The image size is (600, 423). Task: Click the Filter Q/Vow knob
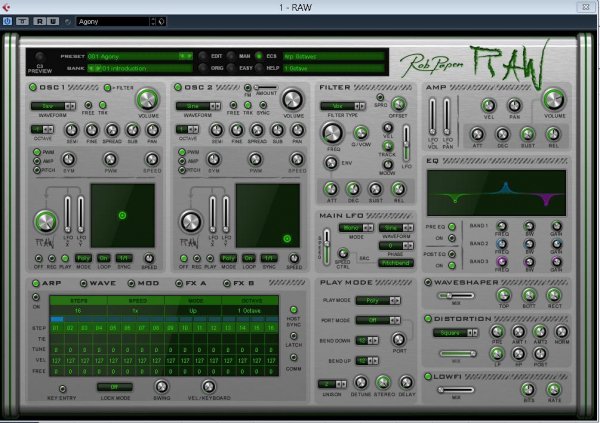click(360, 133)
